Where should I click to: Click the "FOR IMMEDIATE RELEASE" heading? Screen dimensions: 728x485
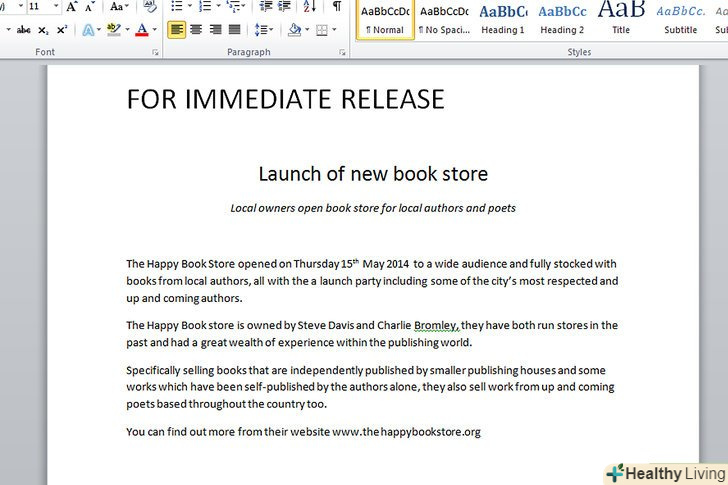tap(286, 99)
